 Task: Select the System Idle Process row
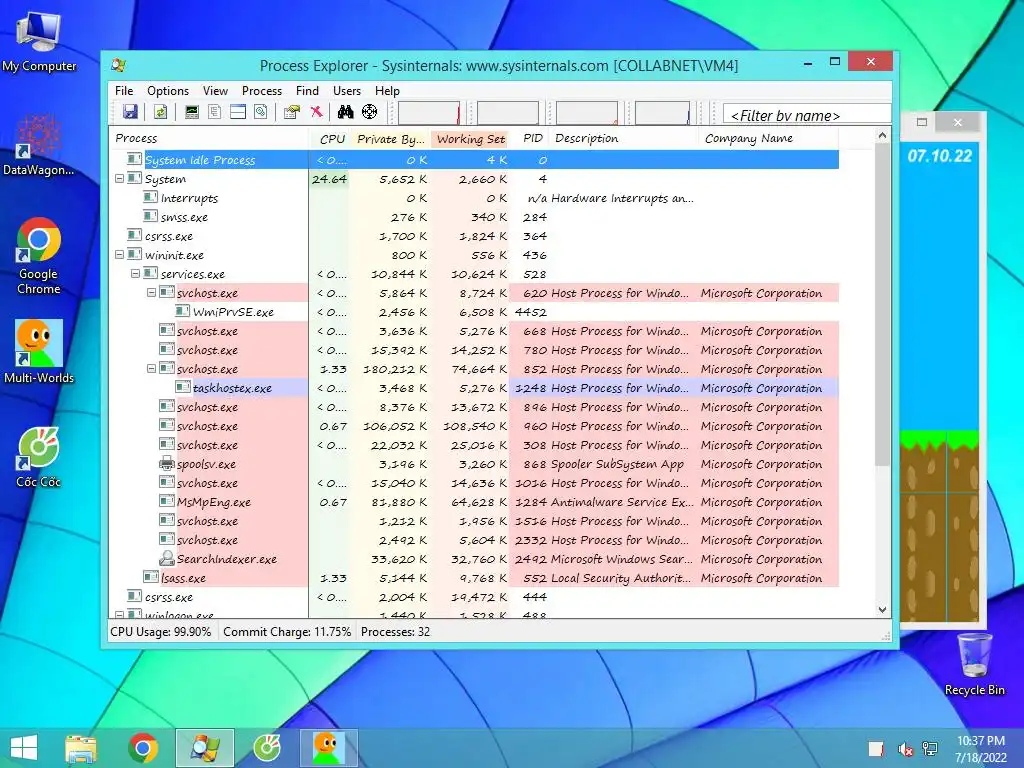(x=474, y=160)
